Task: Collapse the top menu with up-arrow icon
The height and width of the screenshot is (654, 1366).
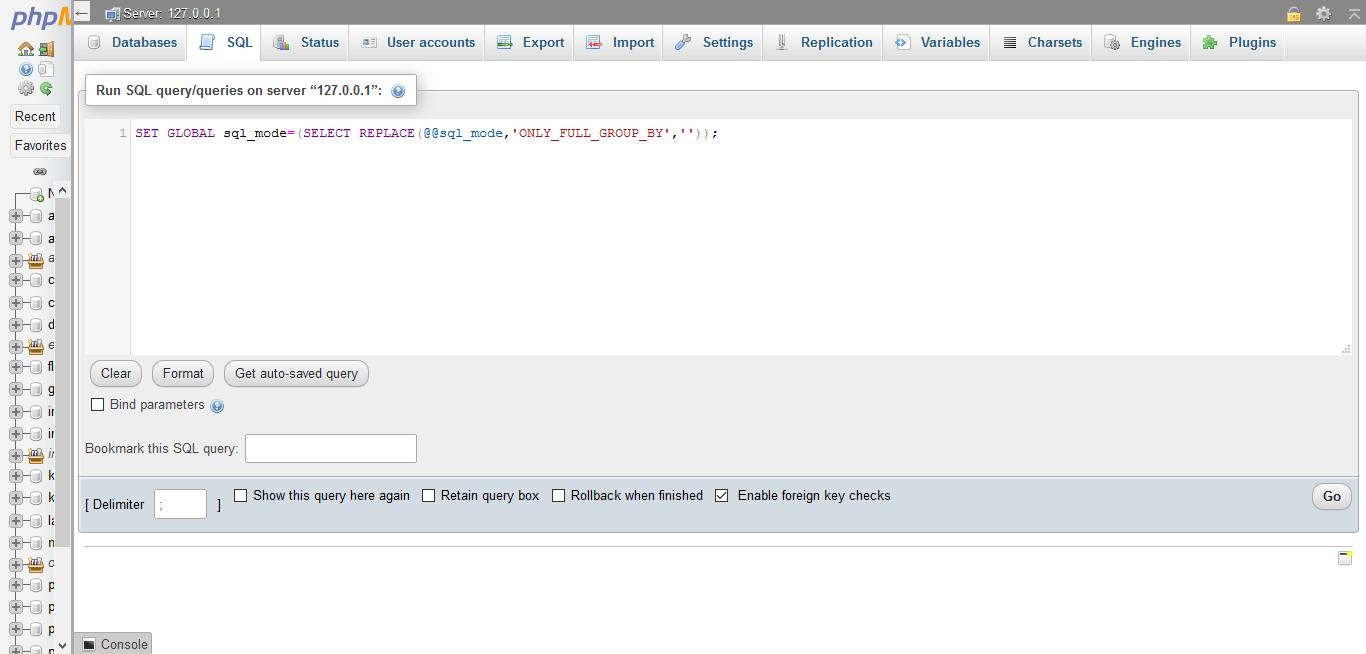Action: 1353,13
